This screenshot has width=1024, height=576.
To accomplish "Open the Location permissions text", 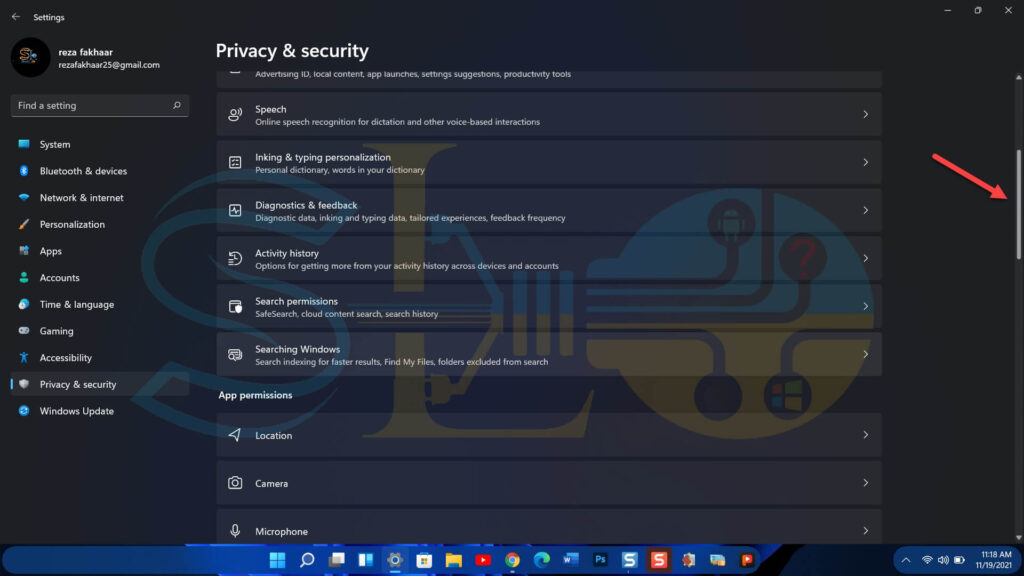I will [273, 436].
